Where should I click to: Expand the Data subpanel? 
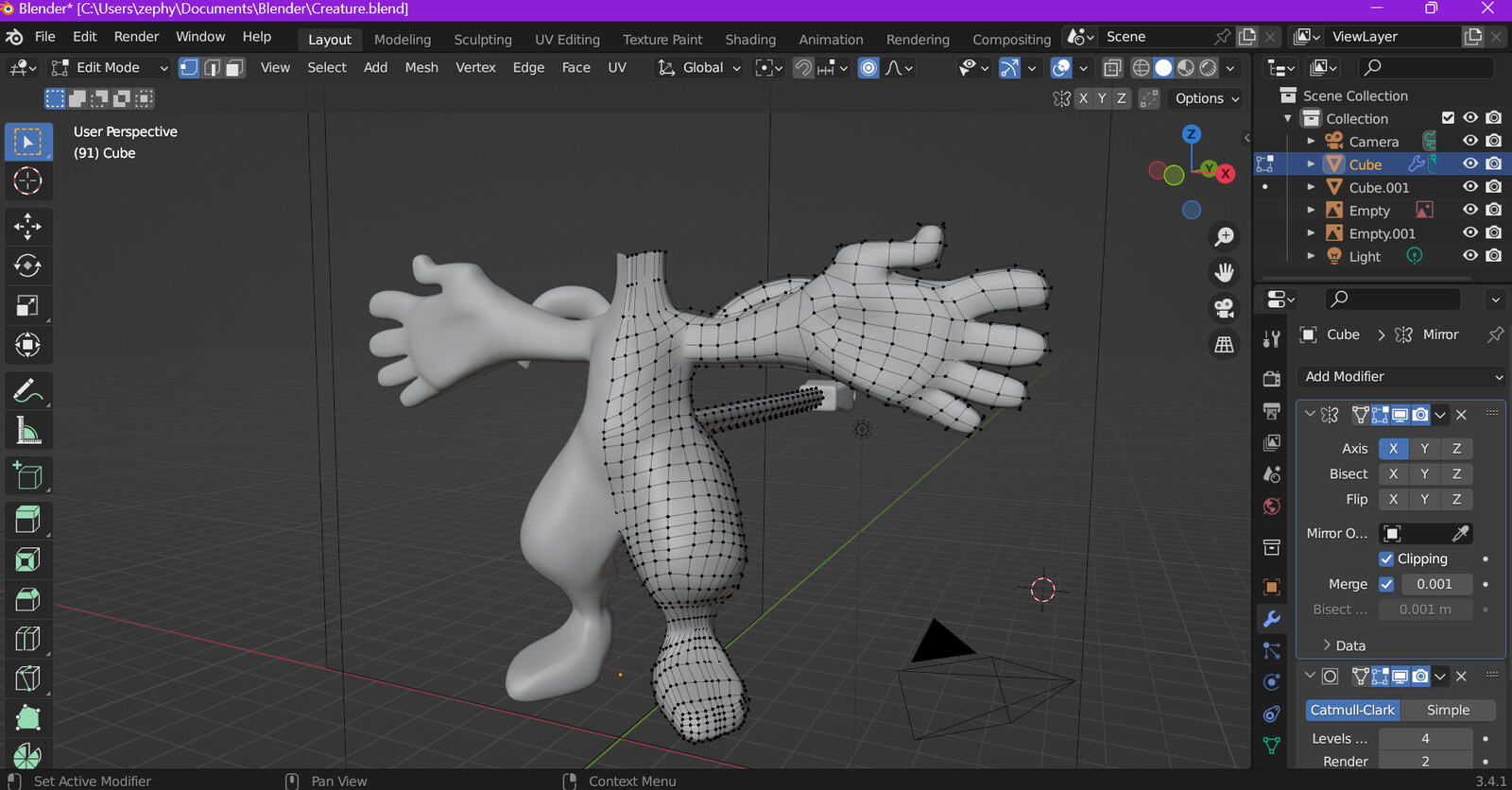coord(1343,645)
